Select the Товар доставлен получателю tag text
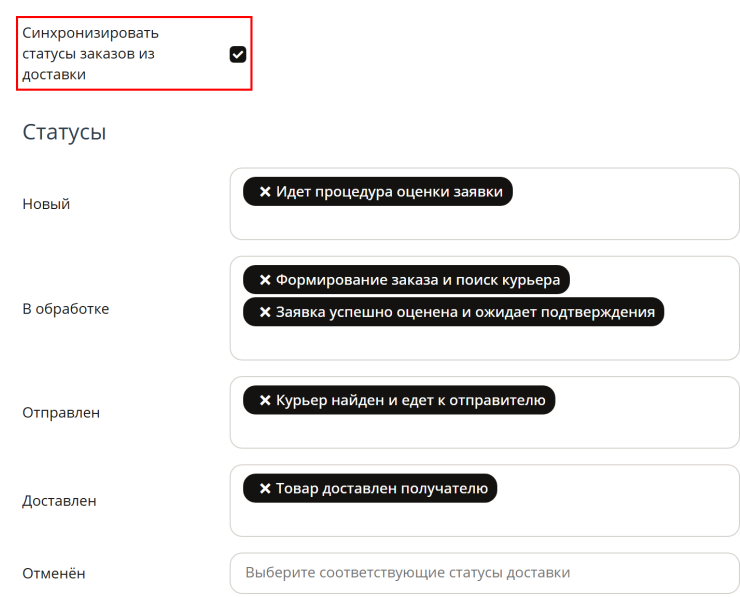 (382, 488)
